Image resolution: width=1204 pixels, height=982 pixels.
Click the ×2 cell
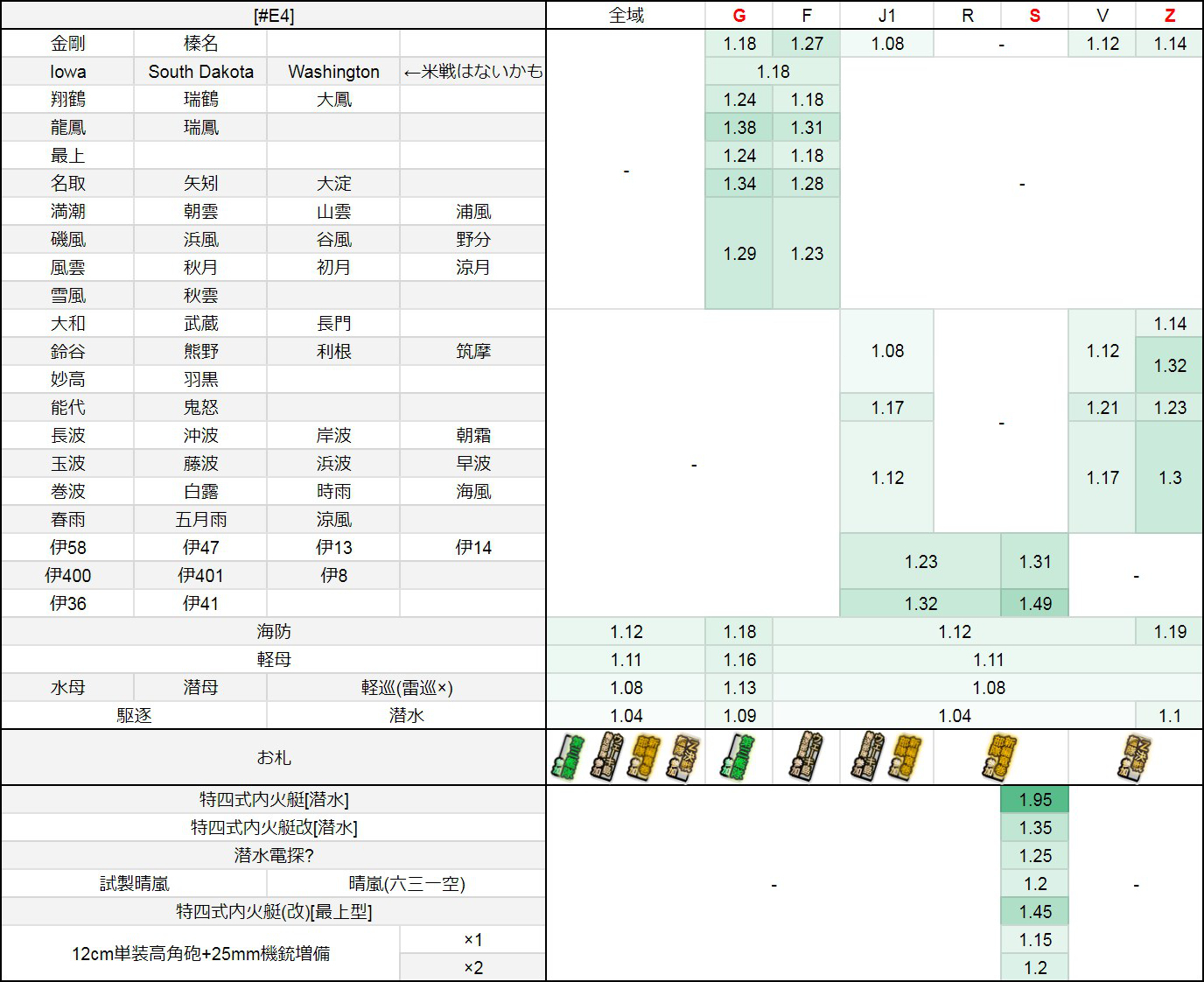[473, 968]
